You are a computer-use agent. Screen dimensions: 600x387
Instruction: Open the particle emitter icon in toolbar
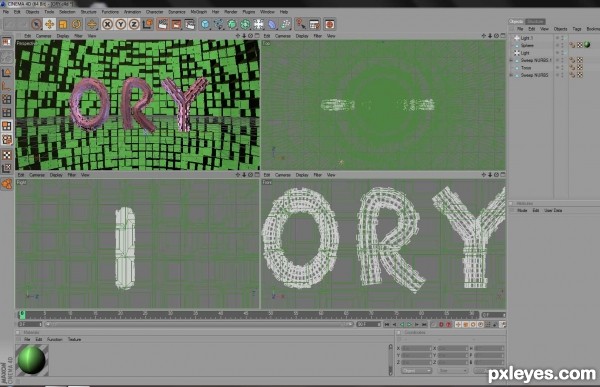point(285,24)
